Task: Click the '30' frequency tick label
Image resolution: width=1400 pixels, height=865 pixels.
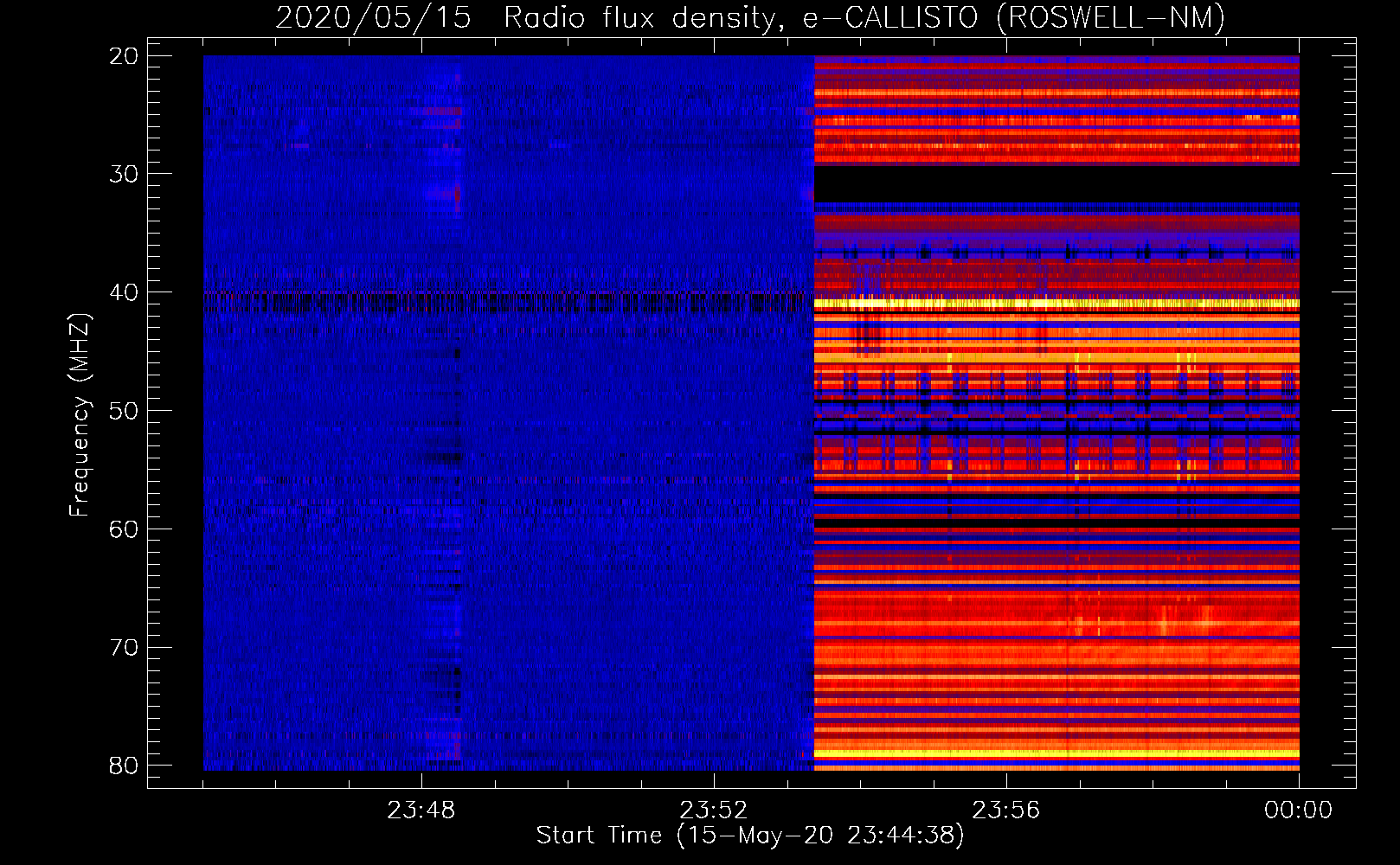Action: tap(124, 174)
